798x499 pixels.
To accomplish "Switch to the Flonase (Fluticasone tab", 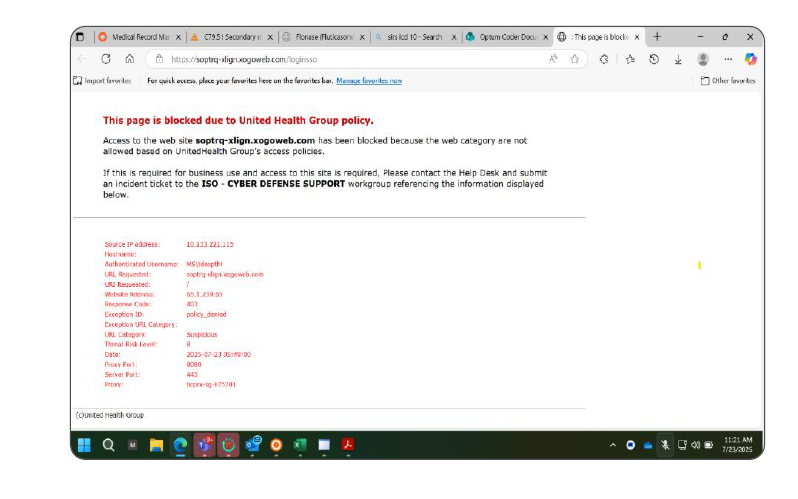I will click(323, 37).
